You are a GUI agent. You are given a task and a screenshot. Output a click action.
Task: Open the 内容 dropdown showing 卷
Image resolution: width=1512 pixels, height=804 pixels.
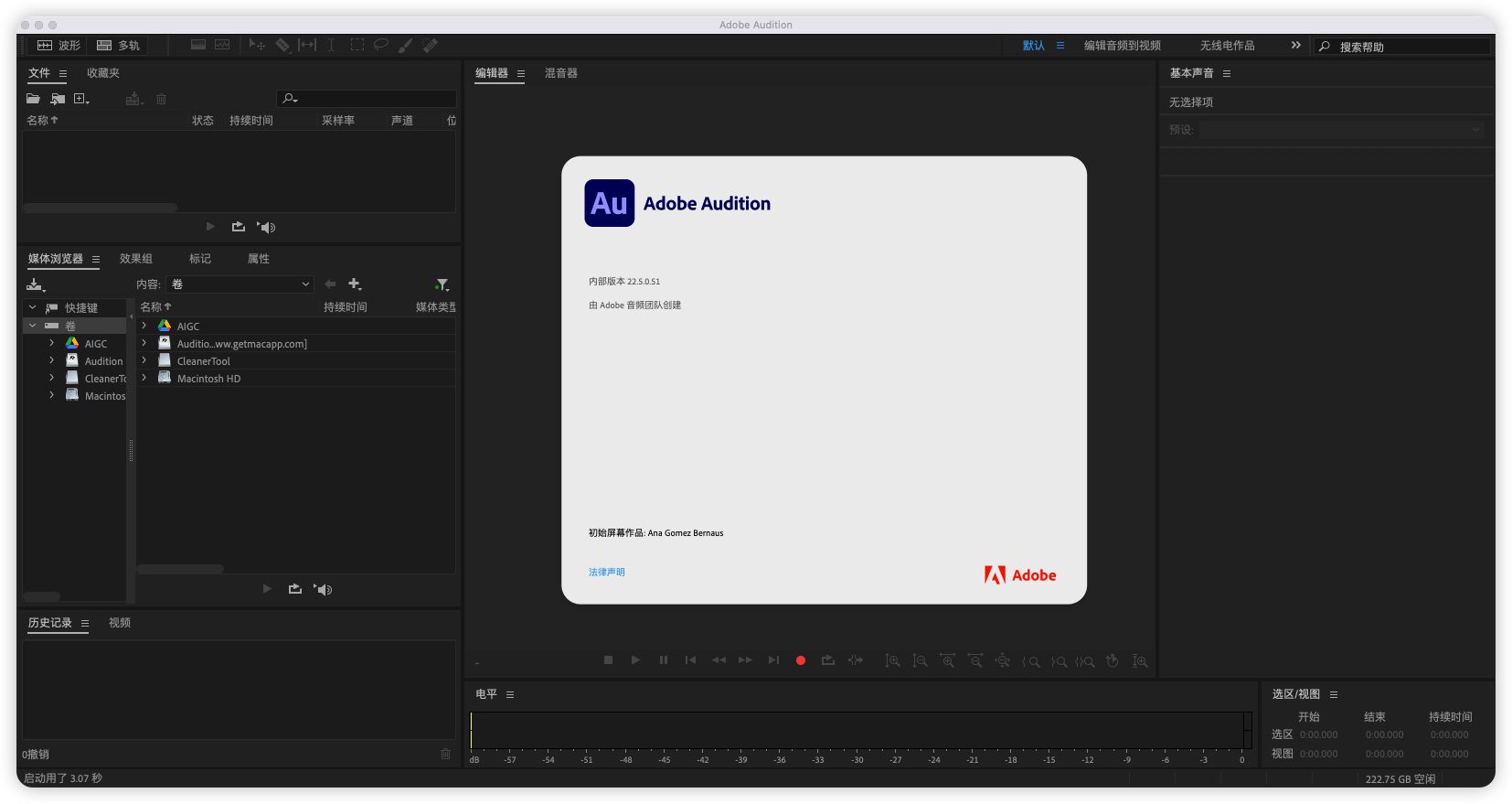click(x=240, y=284)
